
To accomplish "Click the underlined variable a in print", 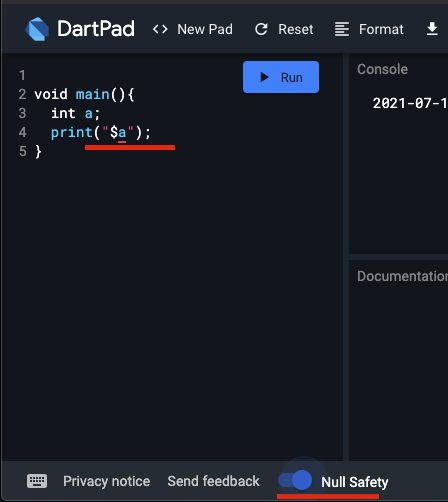I will click(x=122, y=133).
